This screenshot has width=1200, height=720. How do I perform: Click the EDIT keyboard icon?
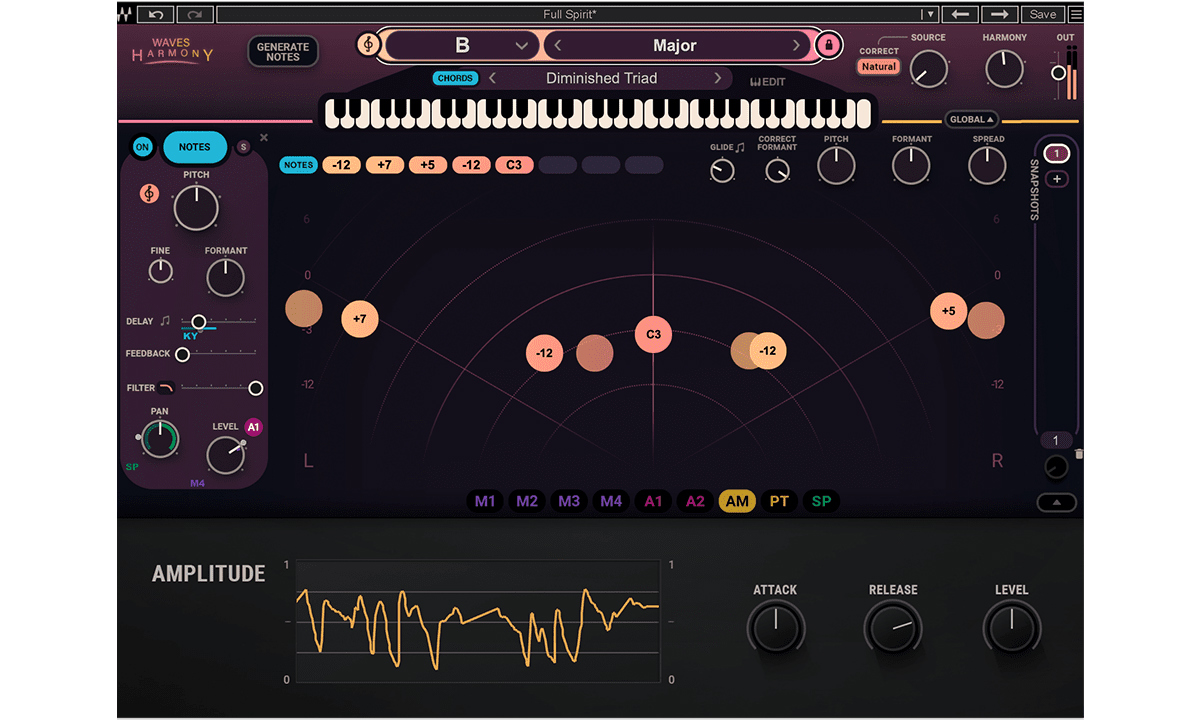point(768,82)
